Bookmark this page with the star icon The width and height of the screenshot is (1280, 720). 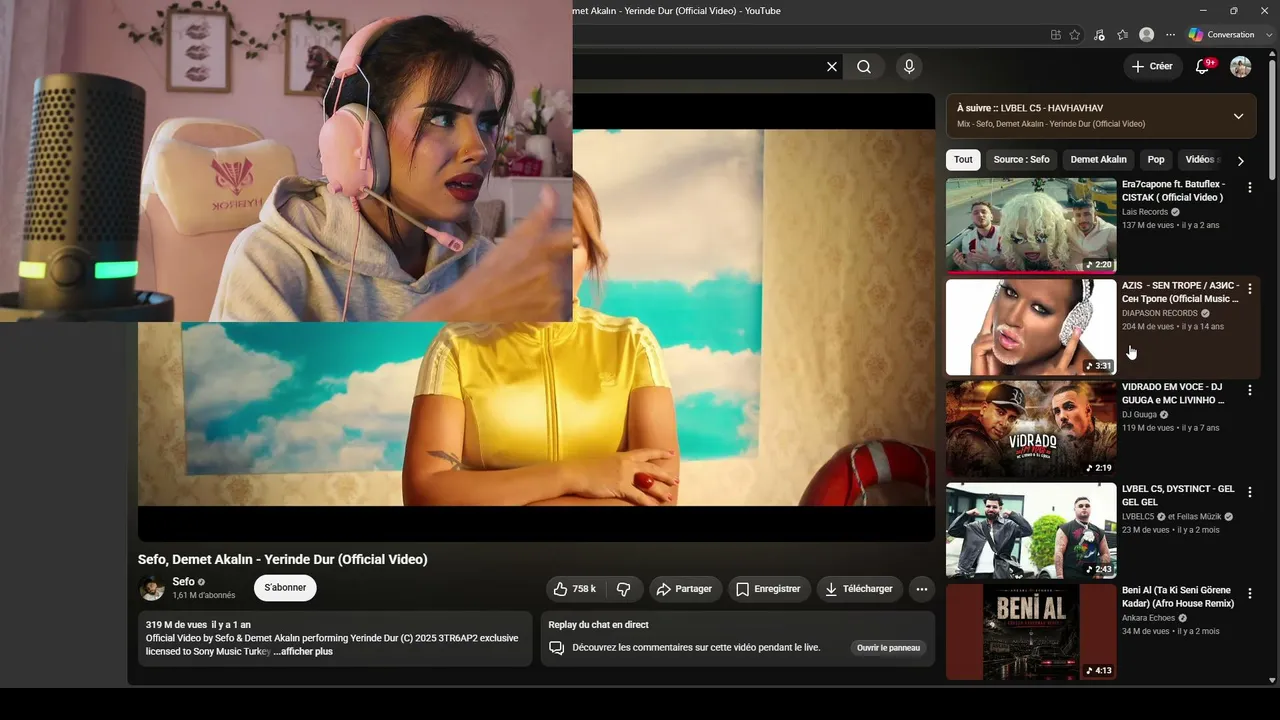1075,35
